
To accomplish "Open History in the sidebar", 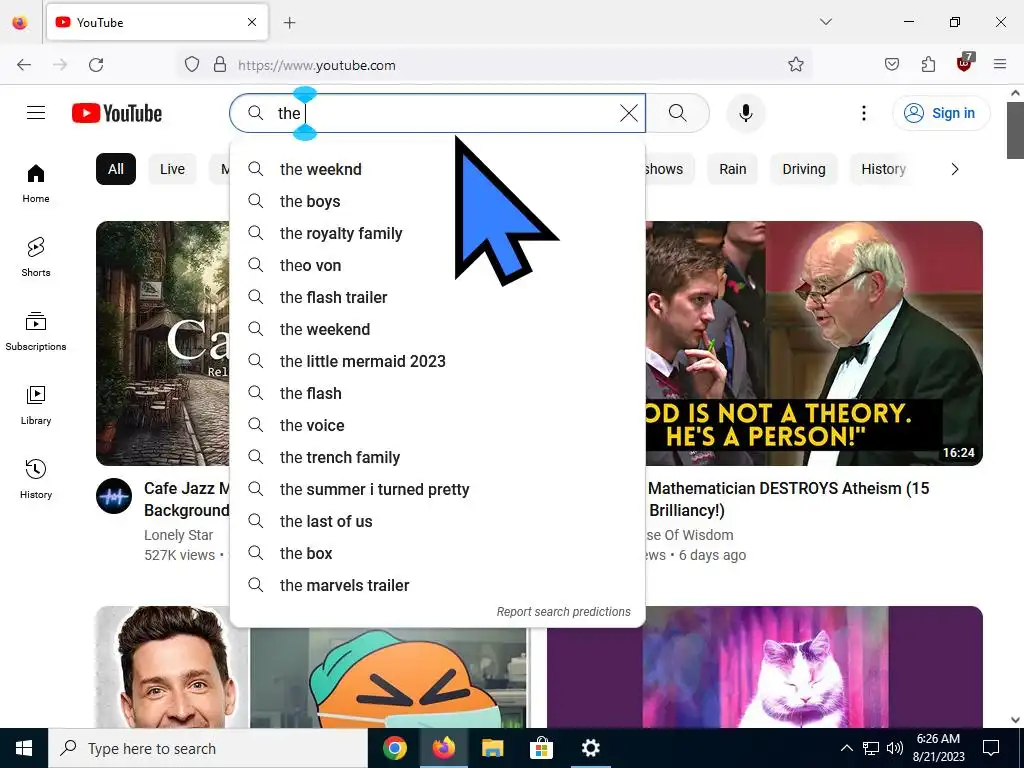I will tap(36, 479).
